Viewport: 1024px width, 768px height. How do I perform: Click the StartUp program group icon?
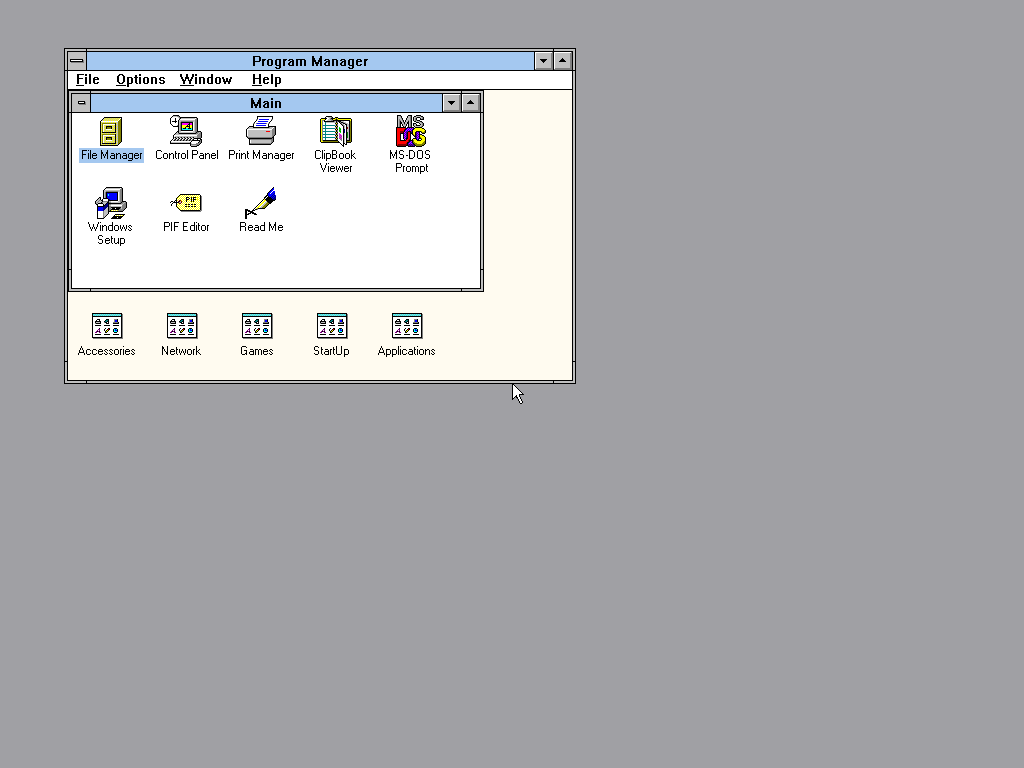coord(332,327)
